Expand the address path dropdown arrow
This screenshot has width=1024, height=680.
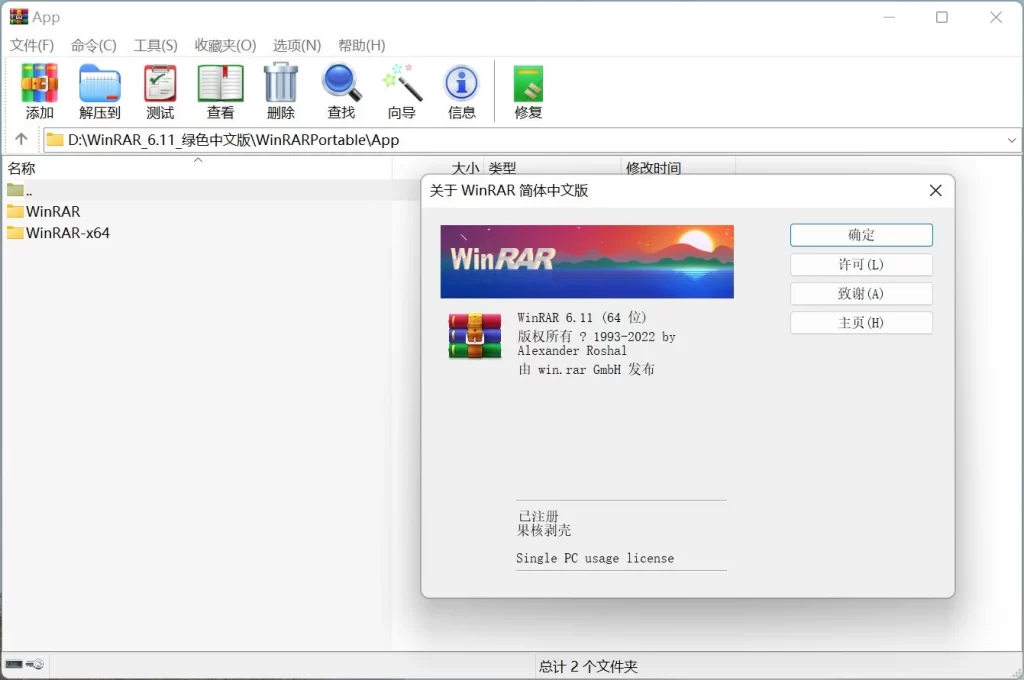tap(1012, 140)
